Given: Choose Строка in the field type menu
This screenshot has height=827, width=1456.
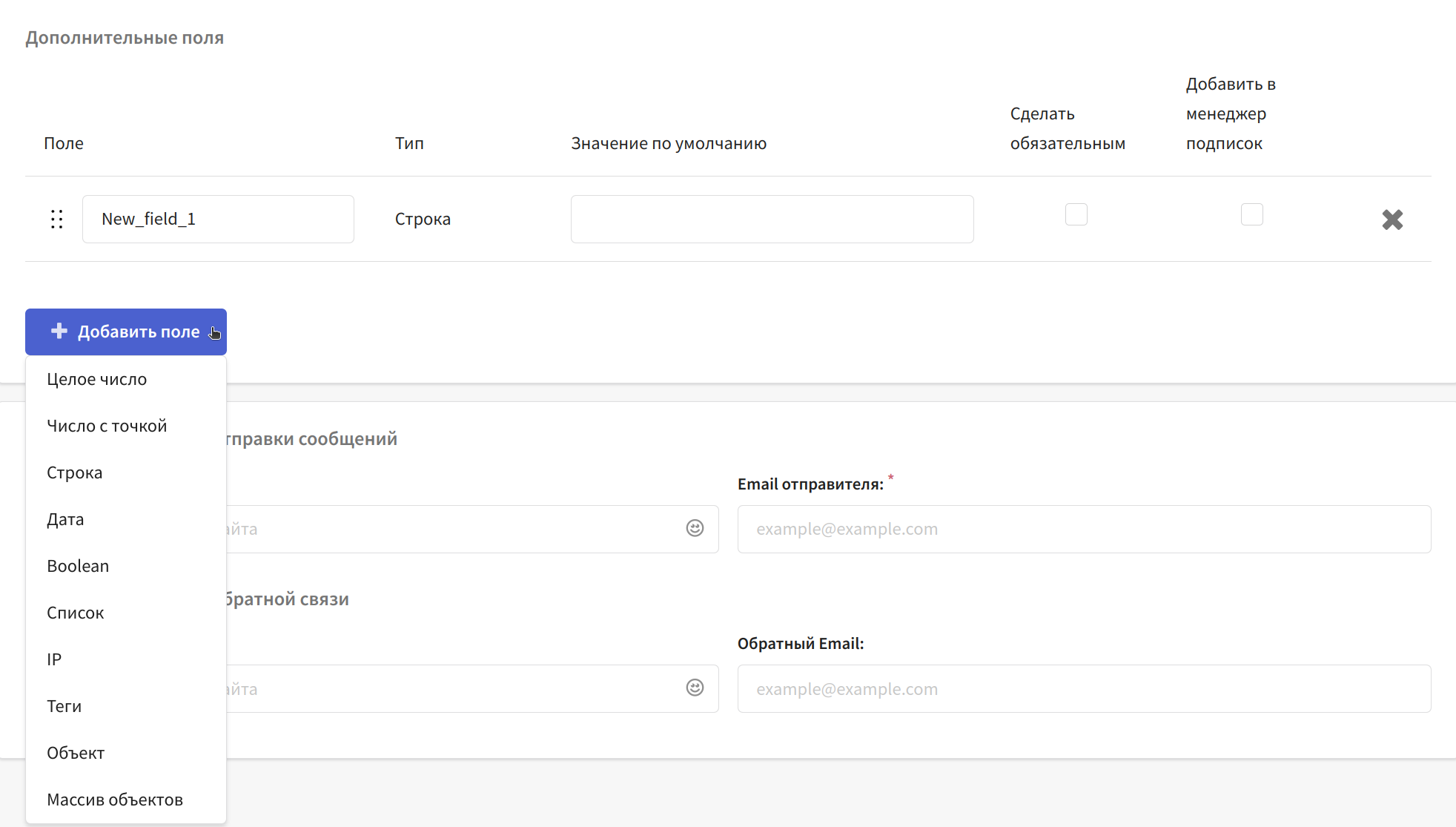Looking at the screenshot, I should (126, 472).
